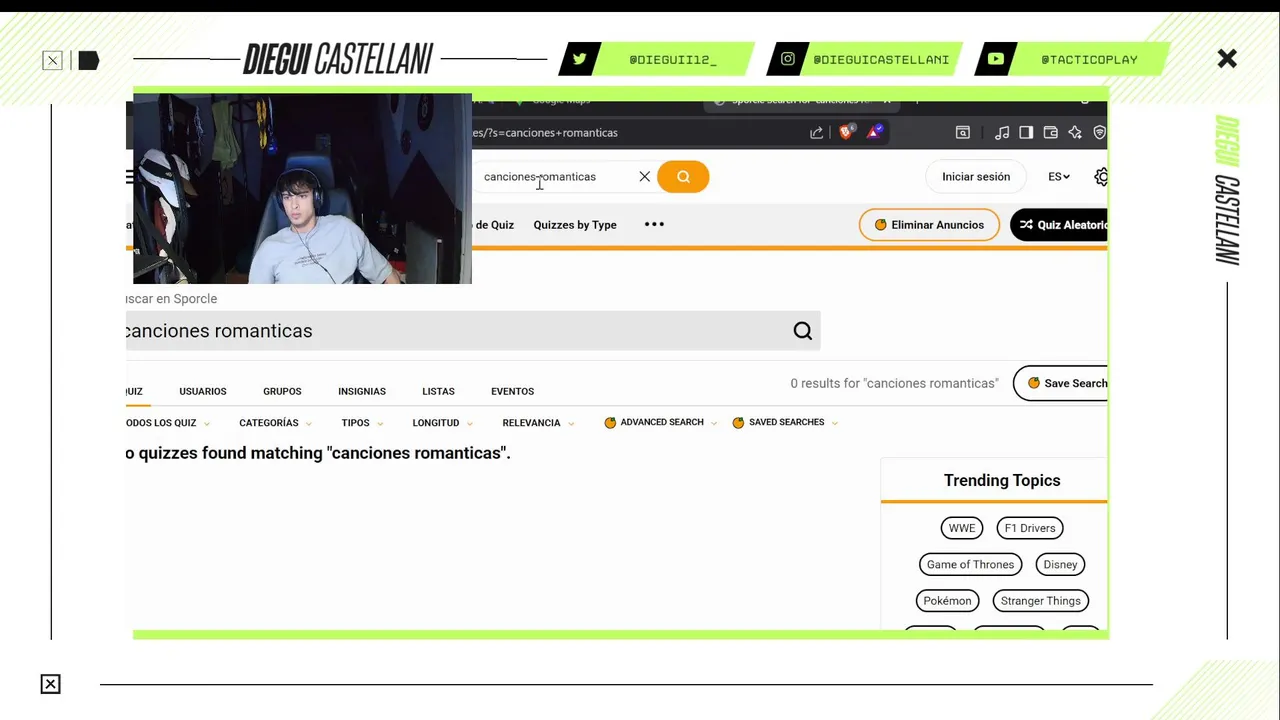
Task: Click the @TACTICOPLAY YouTube handle
Action: (1089, 60)
